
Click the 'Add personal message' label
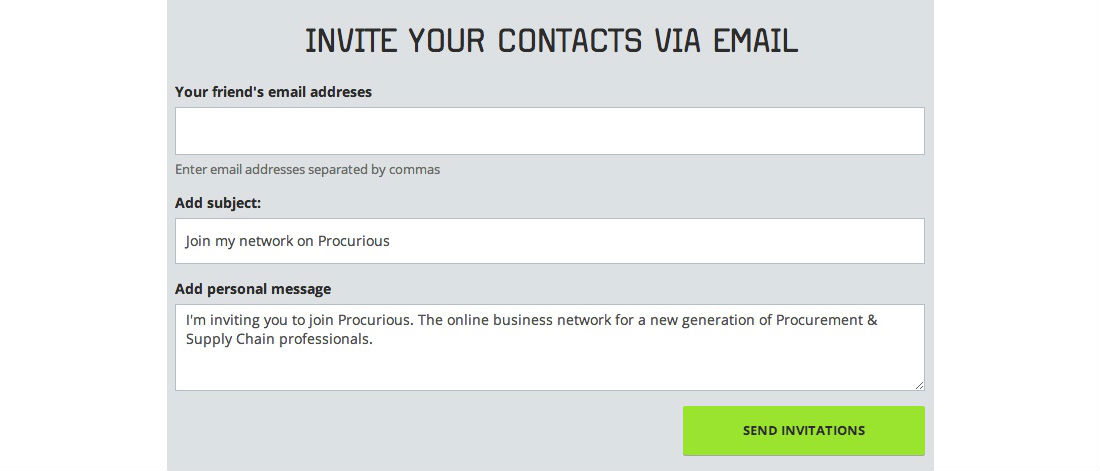click(253, 289)
